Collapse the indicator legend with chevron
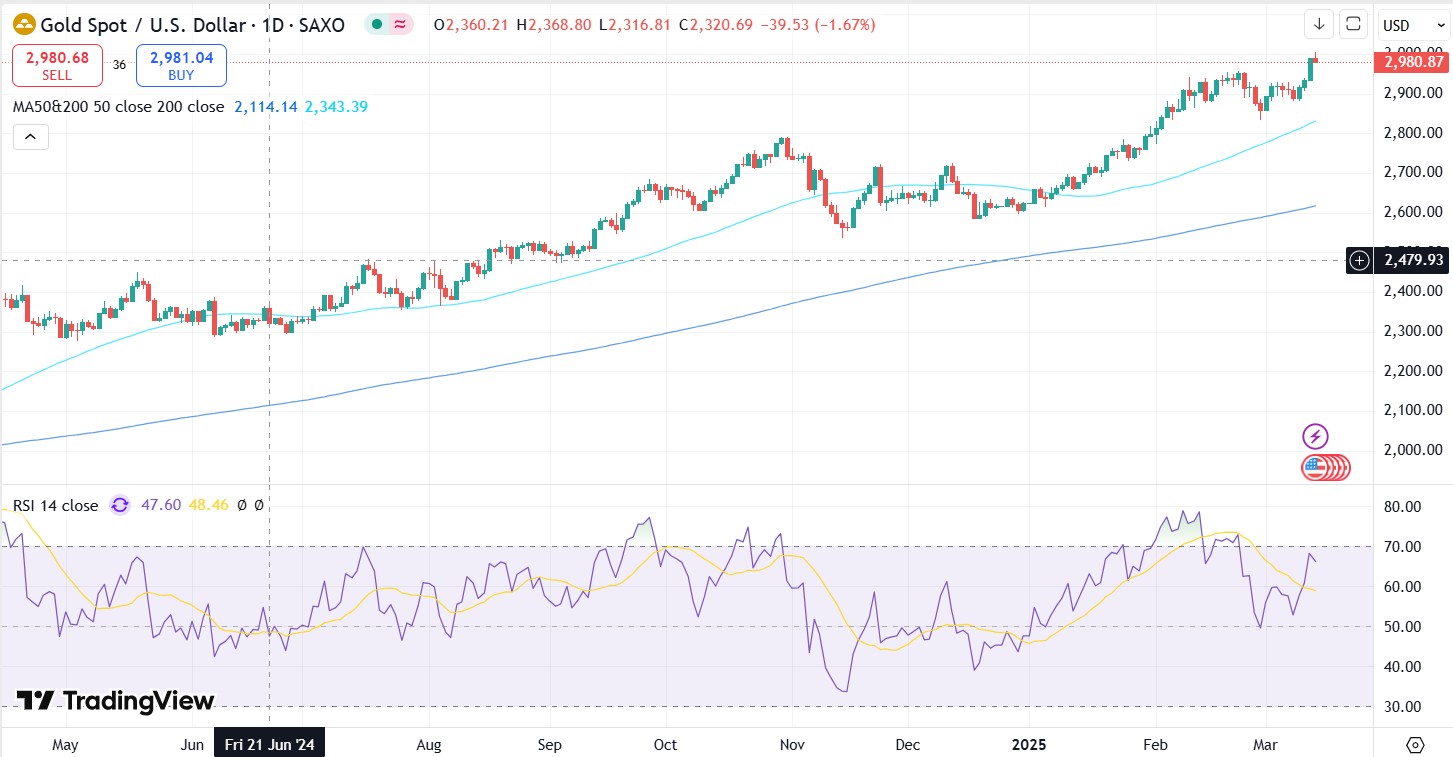The image size is (1453, 757). (x=30, y=137)
